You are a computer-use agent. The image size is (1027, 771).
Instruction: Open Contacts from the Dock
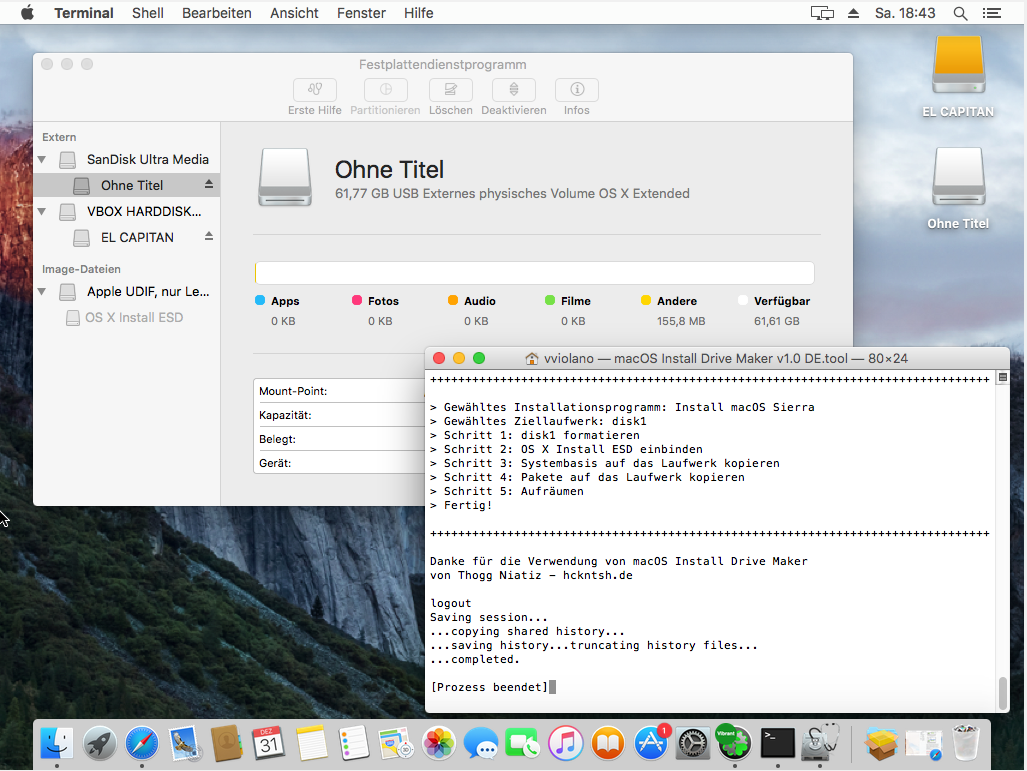[x=227, y=743]
